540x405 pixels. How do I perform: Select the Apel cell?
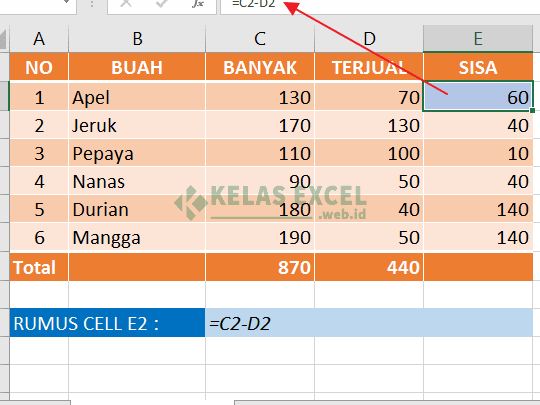pos(137,96)
